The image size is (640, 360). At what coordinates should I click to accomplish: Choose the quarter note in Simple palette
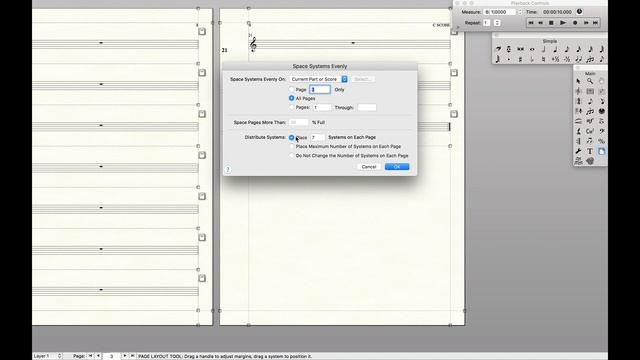[x=555, y=49]
